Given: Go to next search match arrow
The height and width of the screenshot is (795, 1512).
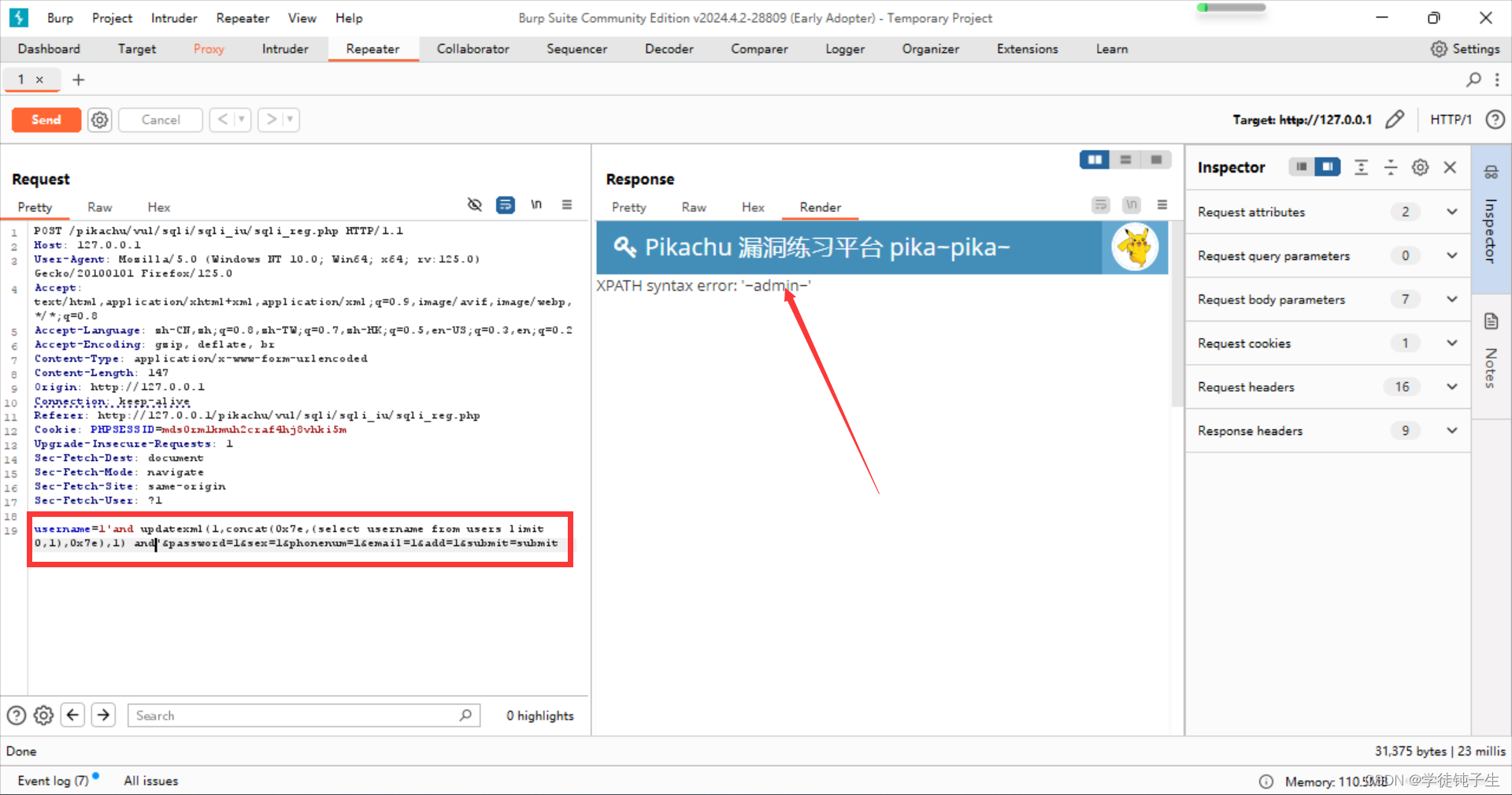Looking at the screenshot, I should point(103,715).
